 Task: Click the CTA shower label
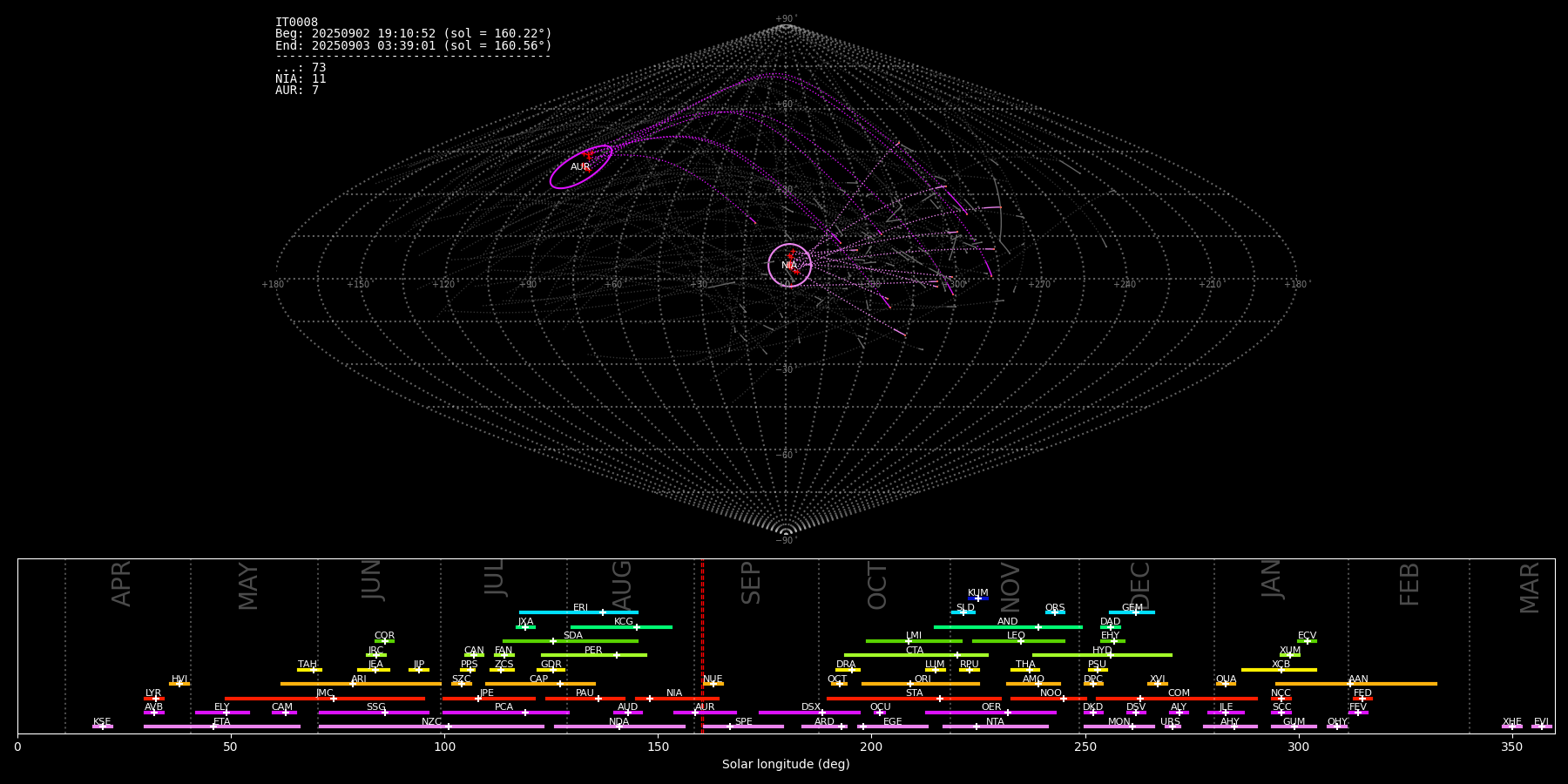pos(914,651)
